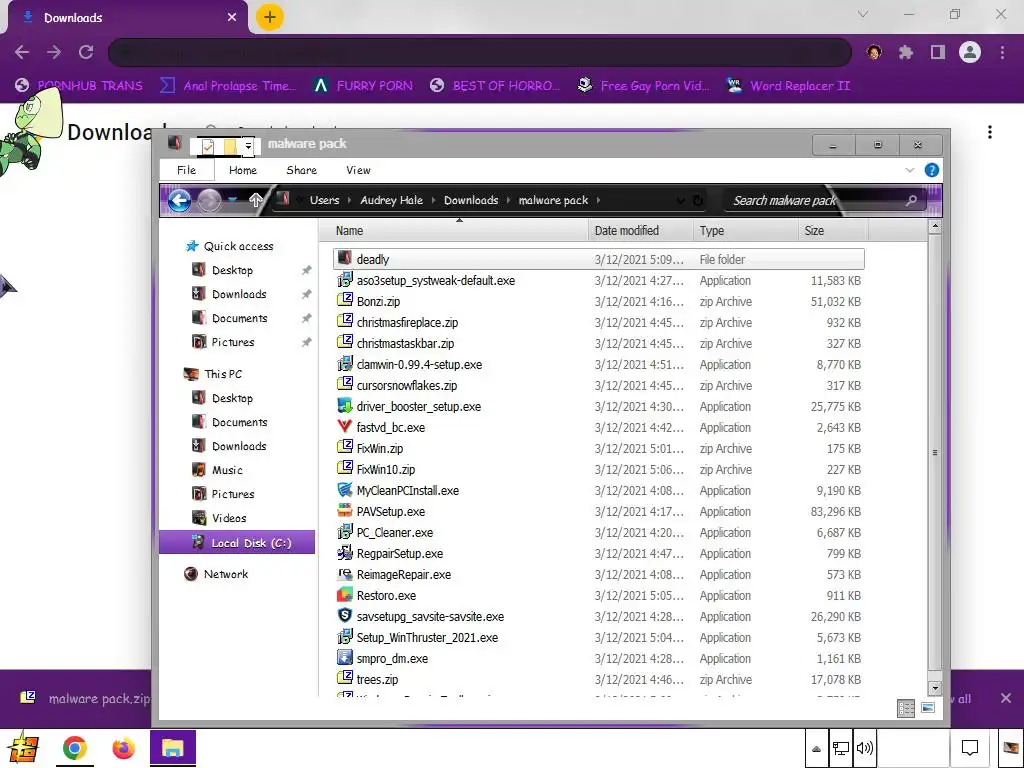Screen dimensions: 1024x768
Task: Open the volume control in system tray
Action: 864,748
